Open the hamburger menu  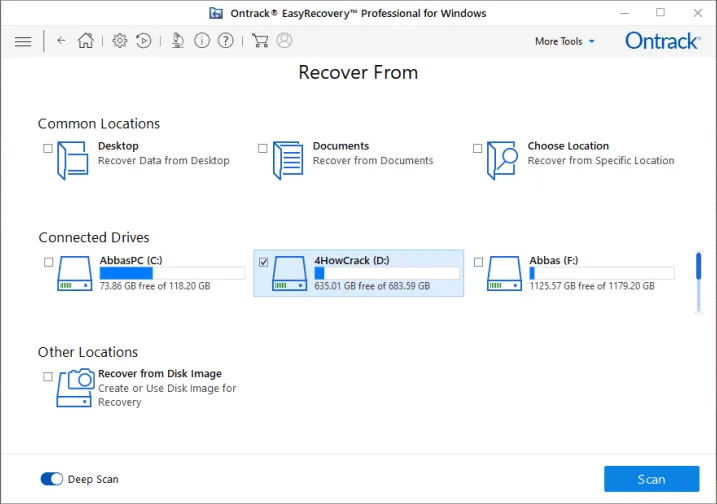(x=23, y=42)
